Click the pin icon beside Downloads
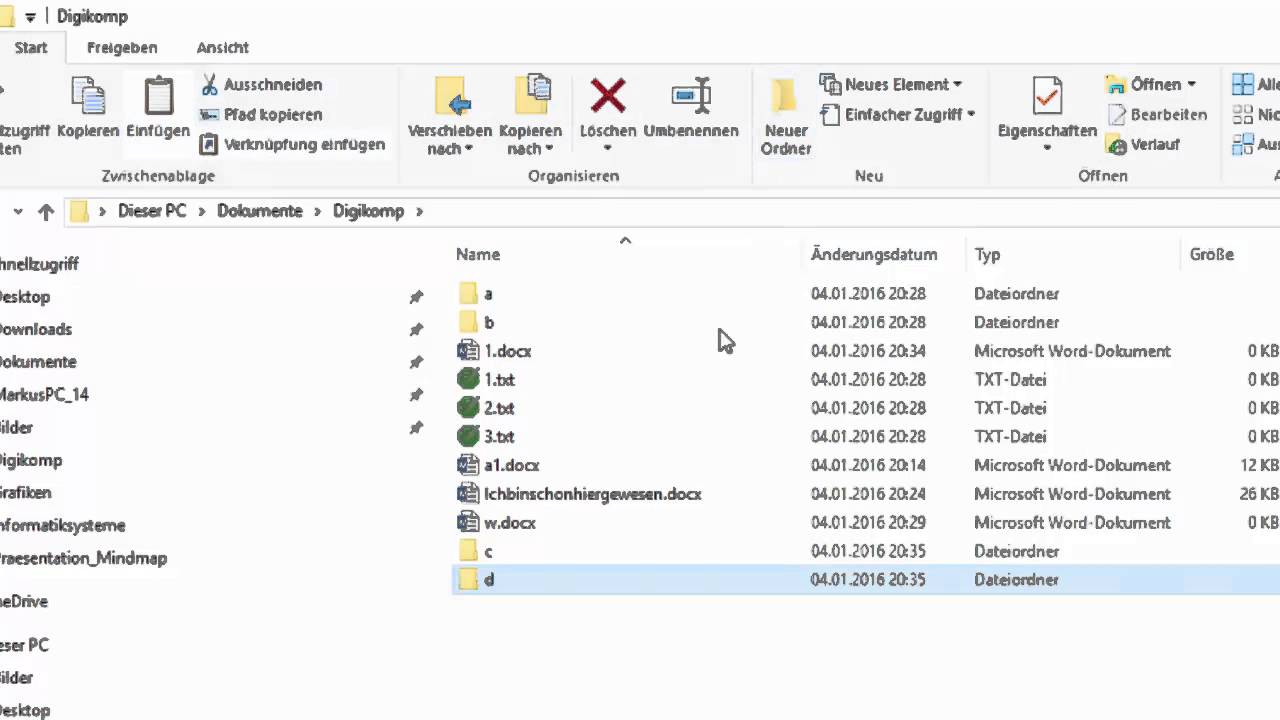1280x720 pixels. point(416,329)
